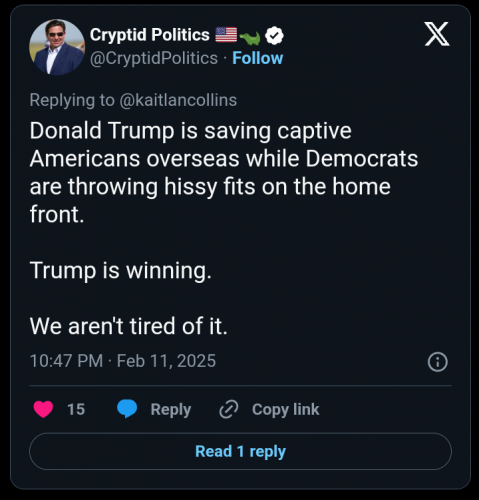Click the 10:47 PM Feb 11 timestamp

pos(123,361)
